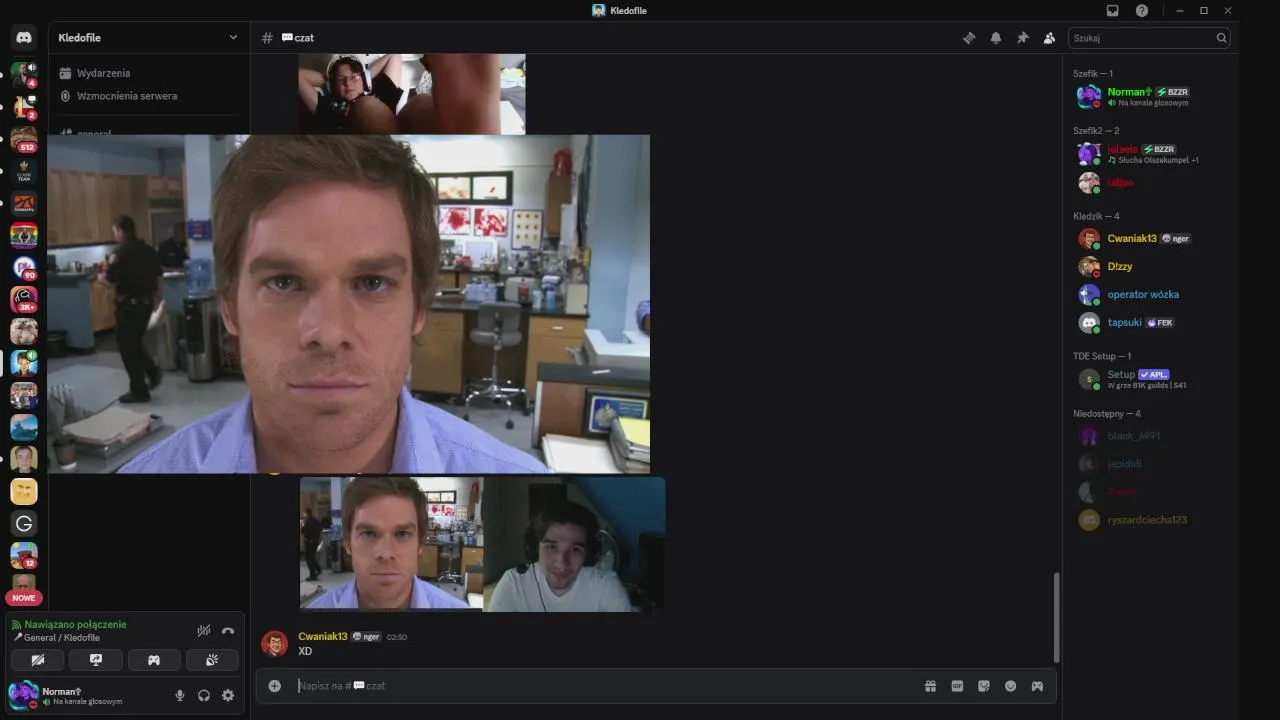Start an activity with the gamepad button

coord(154,660)
